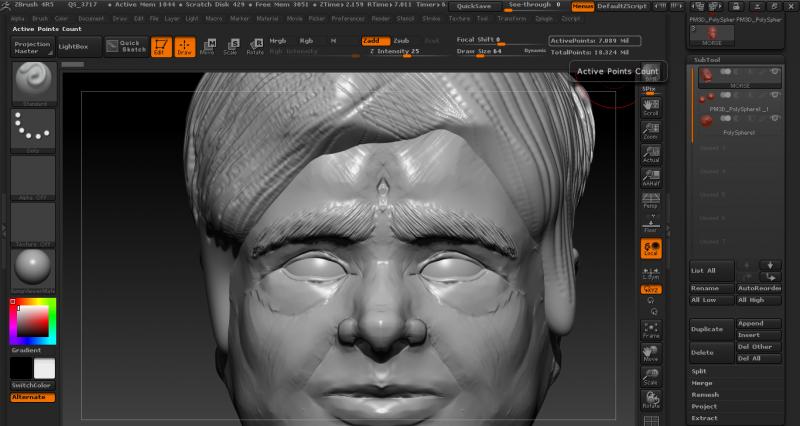Open the Quick Sketch tool
The width and height of the screenshot is (800, 426).
(x=127, y=46)
